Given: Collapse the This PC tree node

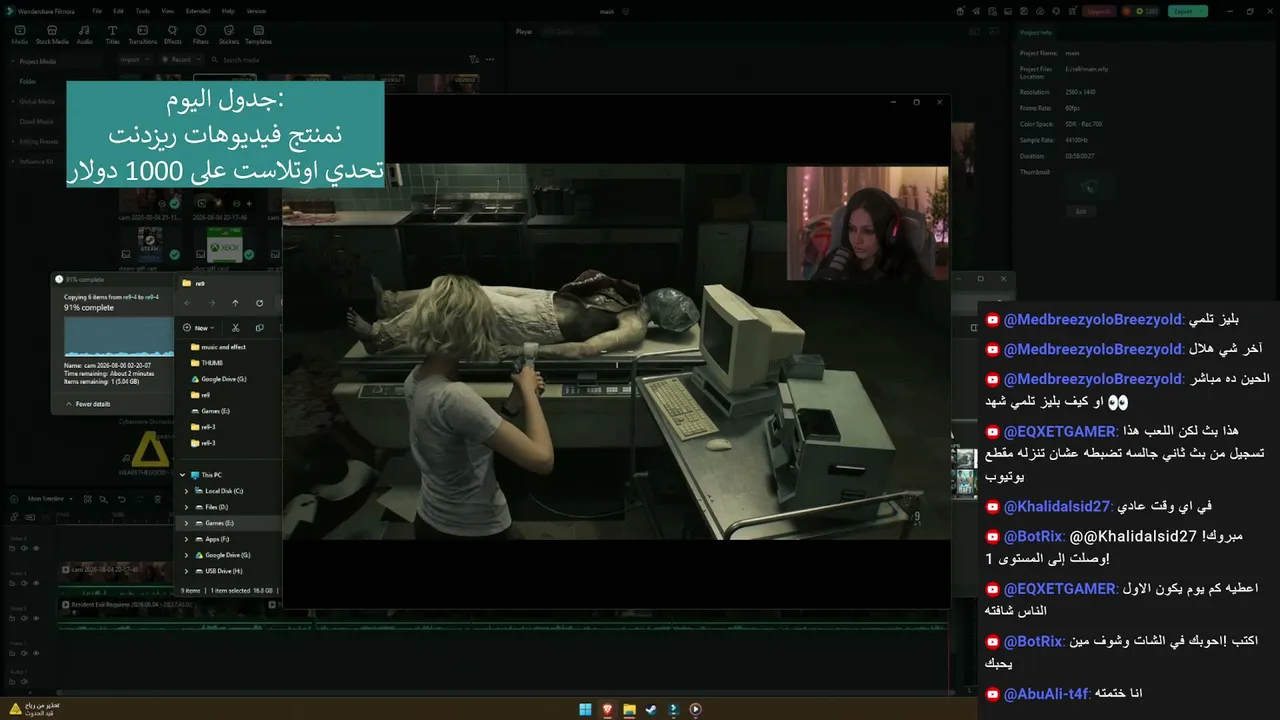Looking at the screenshot, I should pos(181,475).
